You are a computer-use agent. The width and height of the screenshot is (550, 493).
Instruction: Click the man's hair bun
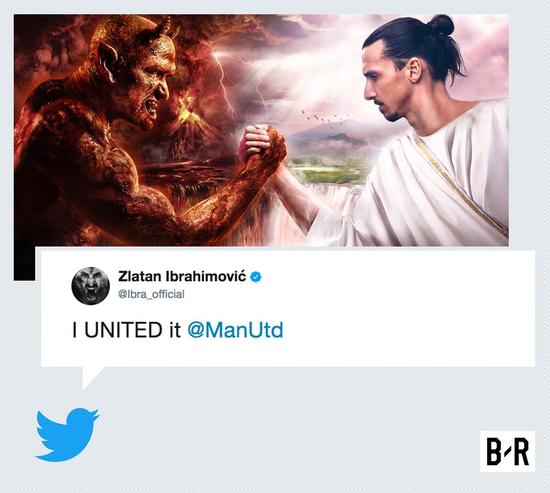point(441,25)
